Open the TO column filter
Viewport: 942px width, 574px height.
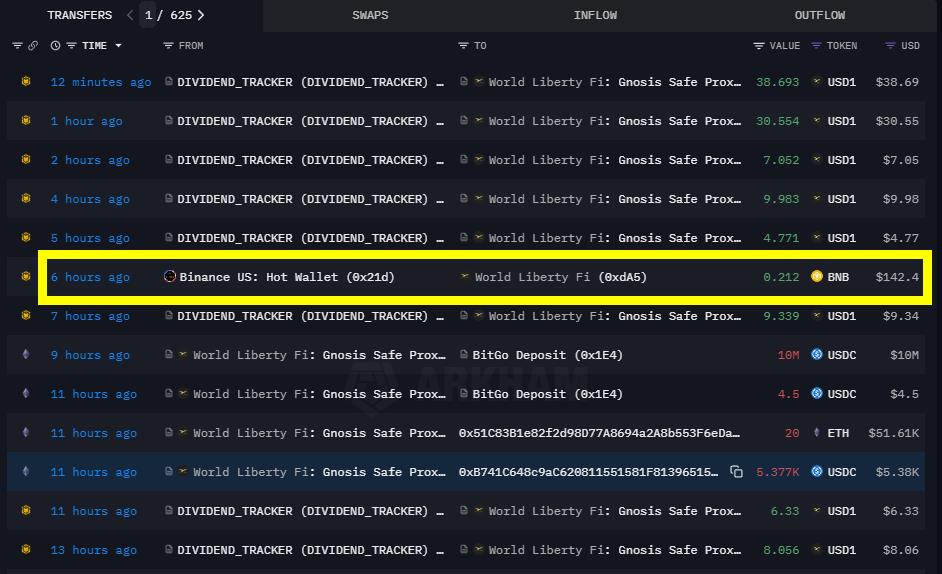(463, 46)
